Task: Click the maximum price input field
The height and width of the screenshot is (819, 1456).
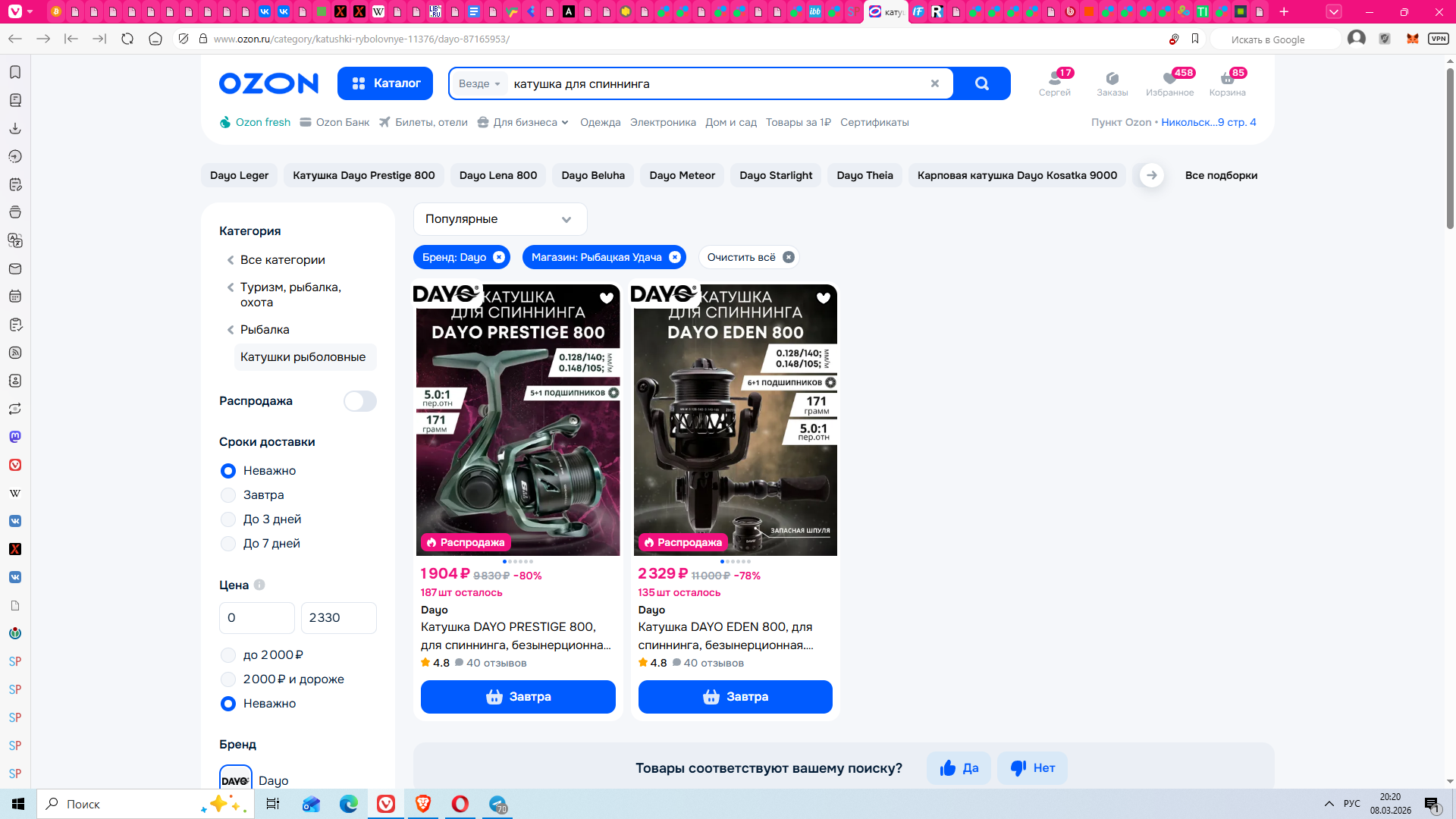Action: [338, 618]
